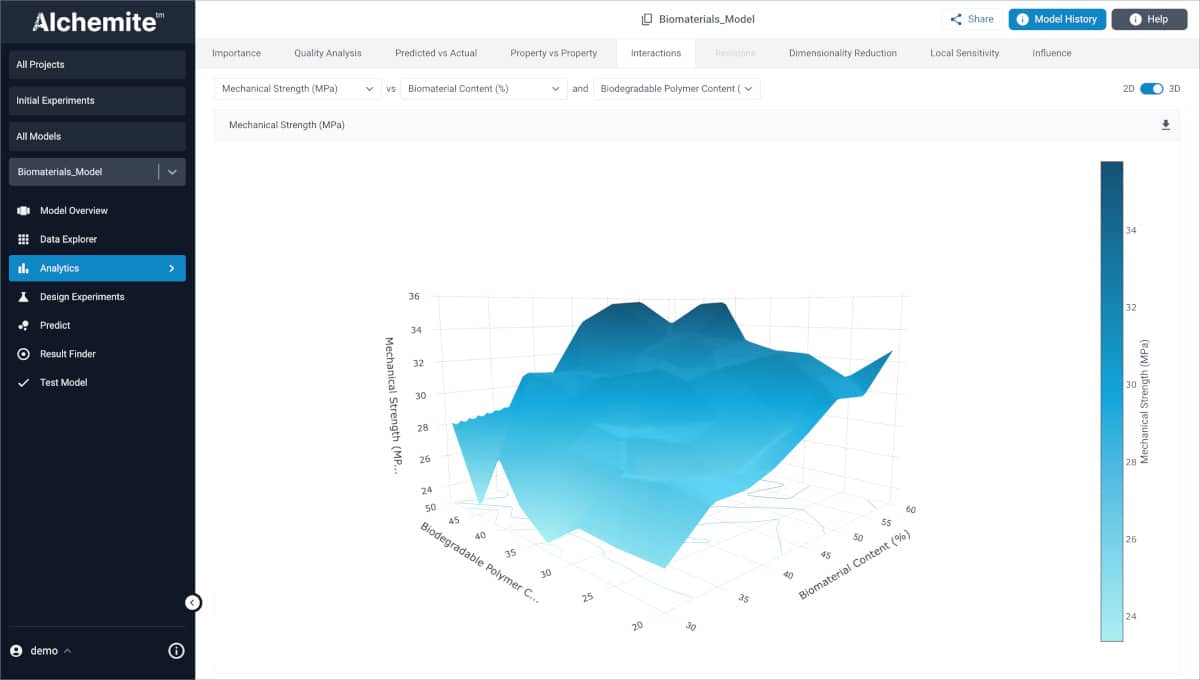The width and height of the screenshot is (1200, 680).
Task: Open Test Model checkmark icon
Action: click(23, 383)
